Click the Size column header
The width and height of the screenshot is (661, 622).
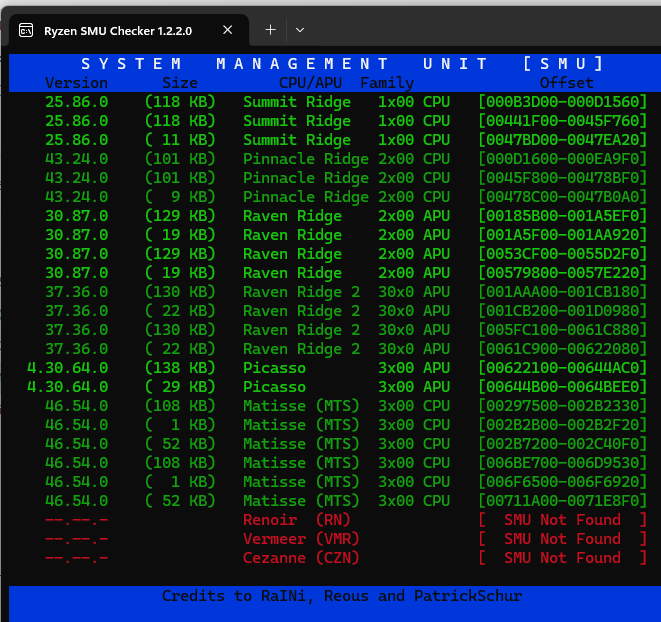point(180,83)
